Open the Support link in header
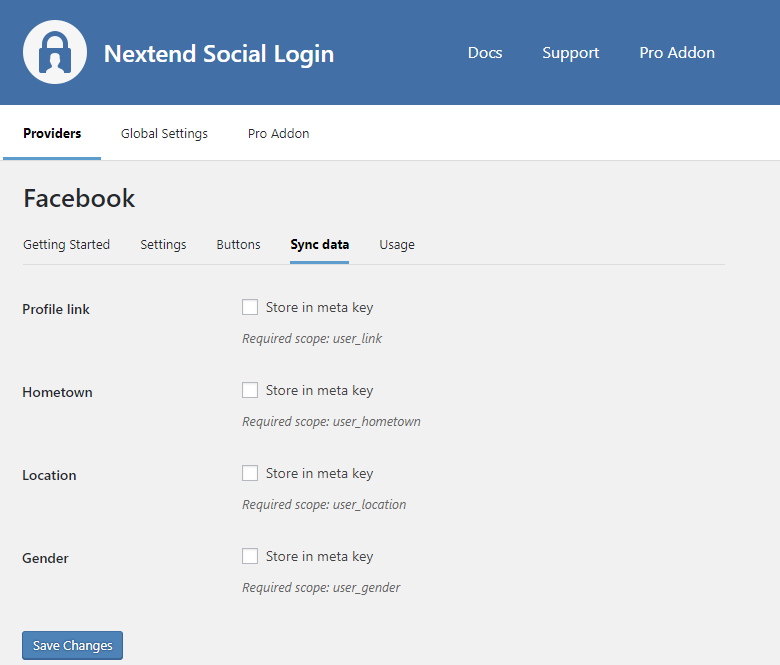Image resolution: width=780 pixels, height=665 pixels. pyautogui.click(x=570, y=53)
